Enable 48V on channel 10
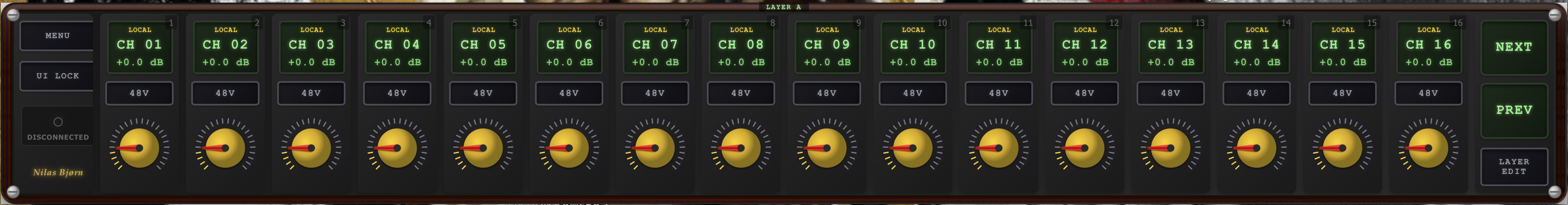The height and width of the screenshot is (205, 1568). (912, 93)
